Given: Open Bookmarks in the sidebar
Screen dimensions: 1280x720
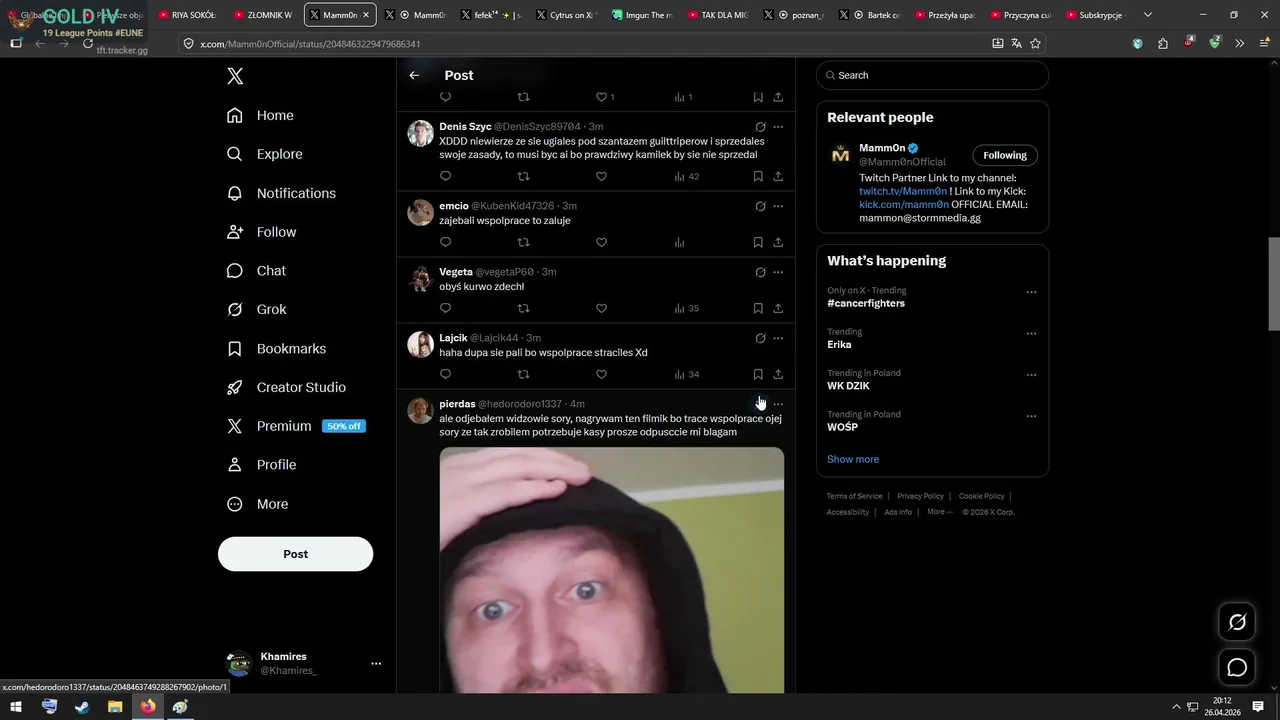Looking at the screenshot, I should pyautogui.click(x=276, y=349).
